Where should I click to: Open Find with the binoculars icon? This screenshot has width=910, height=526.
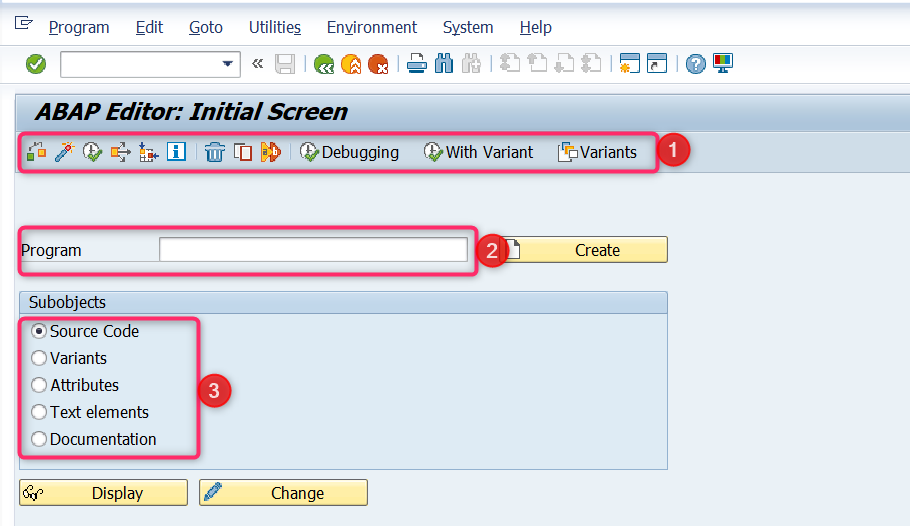tap(444, 64)
